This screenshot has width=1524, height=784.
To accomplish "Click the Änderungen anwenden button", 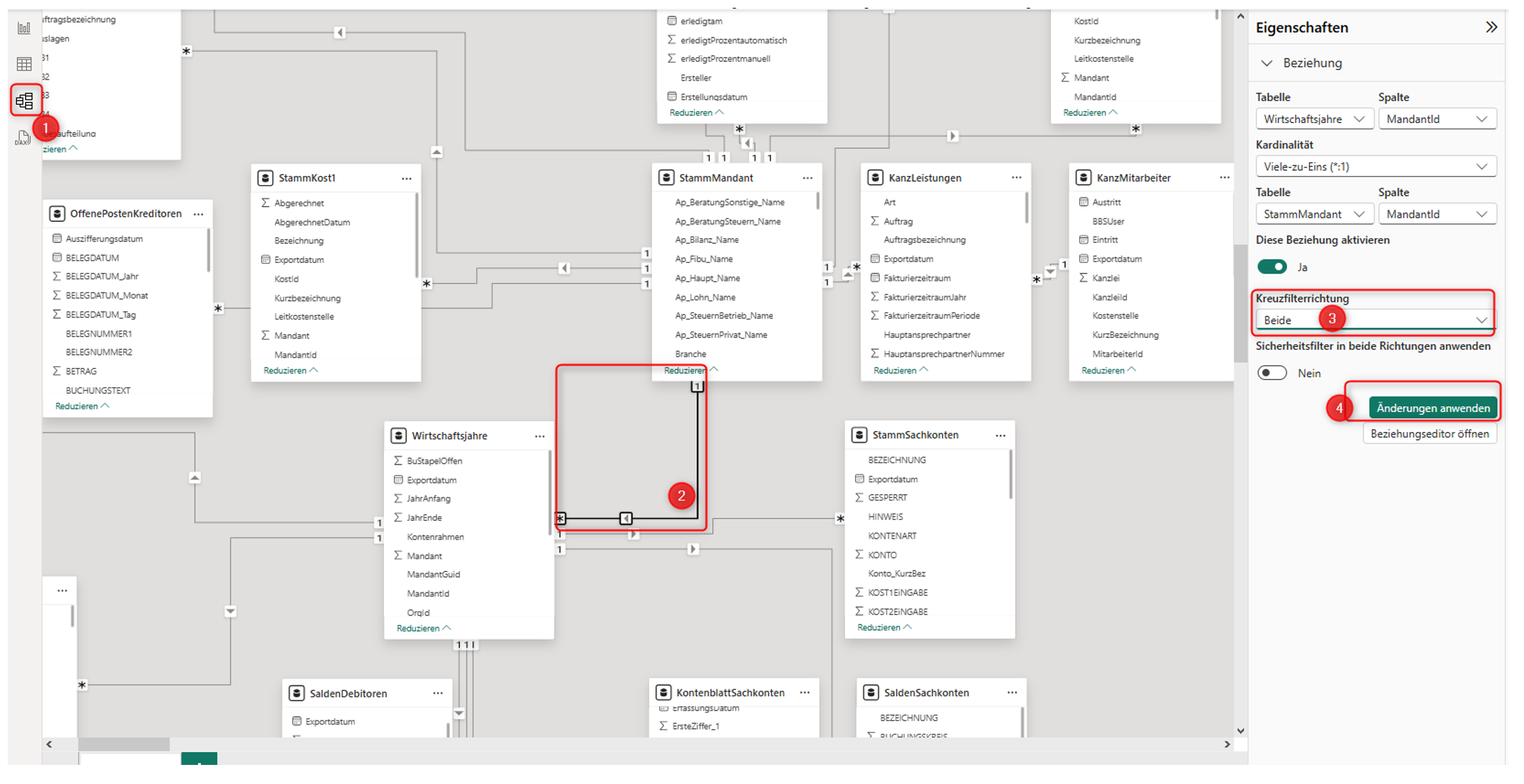I will [1433, 408].
